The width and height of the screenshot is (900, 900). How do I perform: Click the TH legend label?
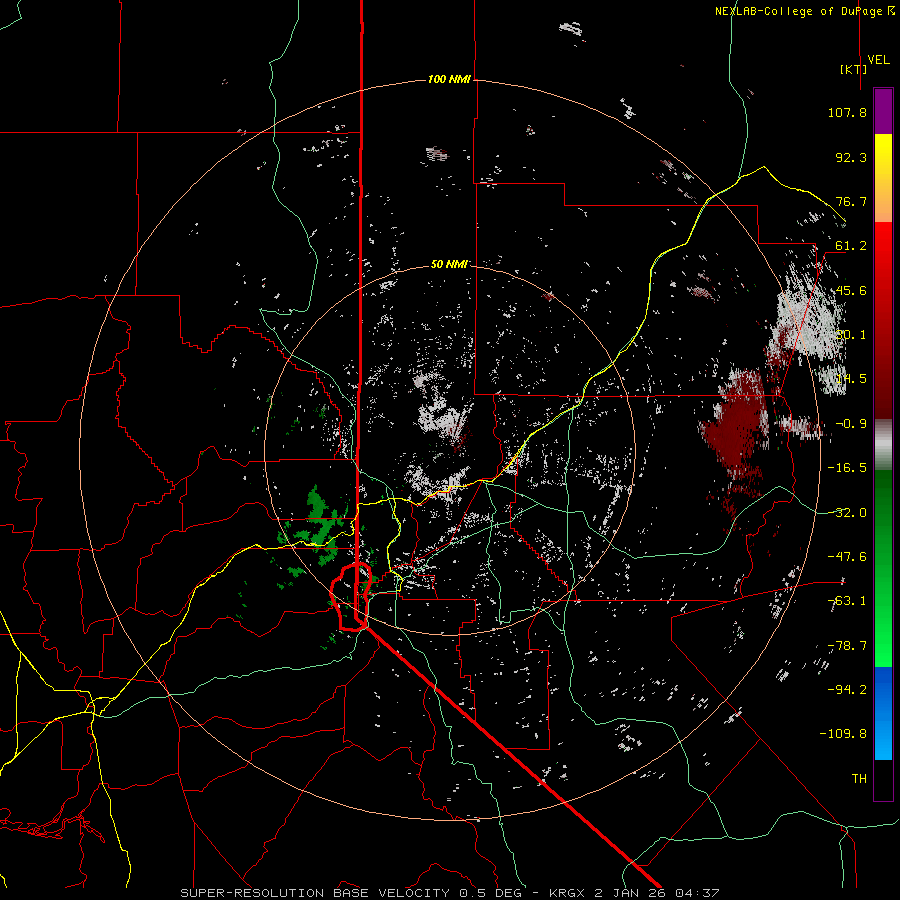(859, 779)
